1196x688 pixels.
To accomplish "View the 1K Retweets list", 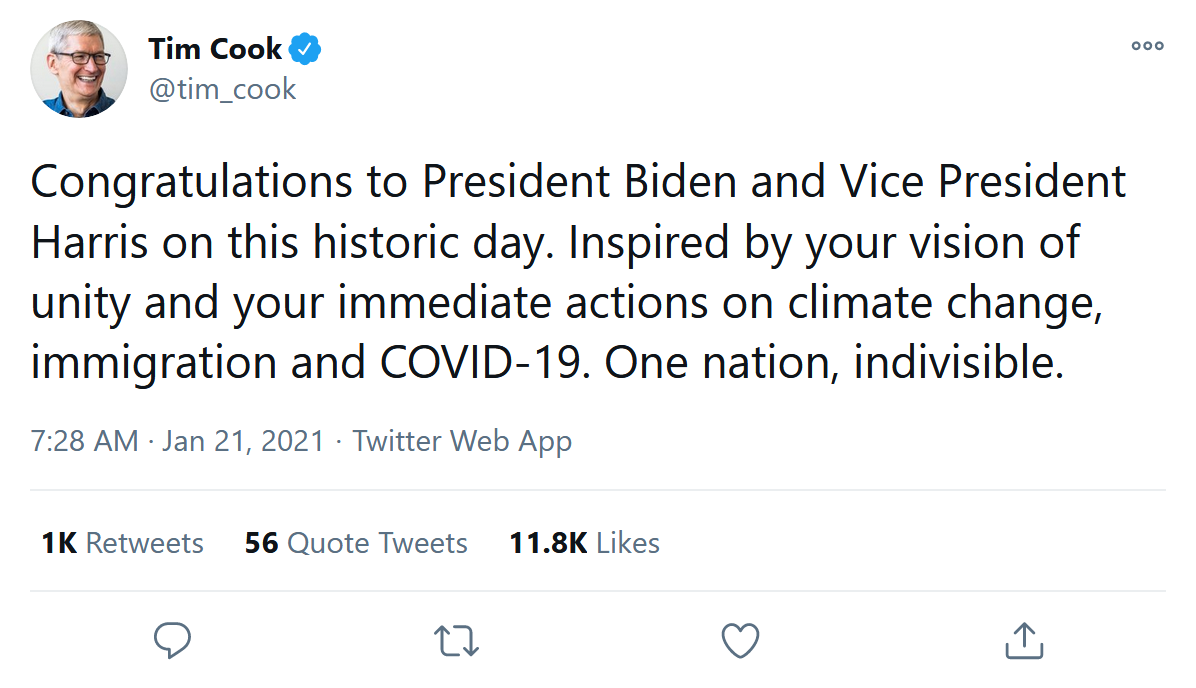I will pyautogui.click(x=122, y=543).
